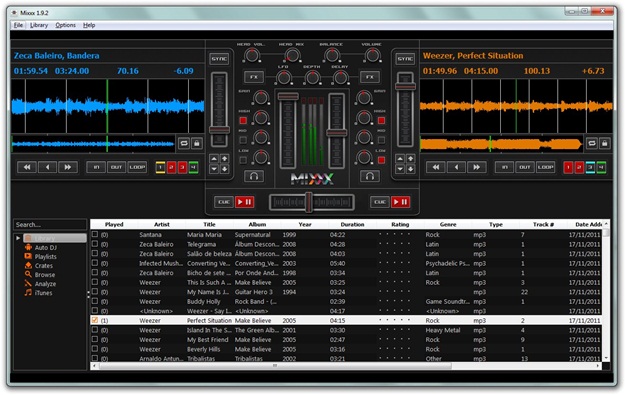Click the library Search field
This screenshot has width=625, height=395.
click(x=50, y=224)
